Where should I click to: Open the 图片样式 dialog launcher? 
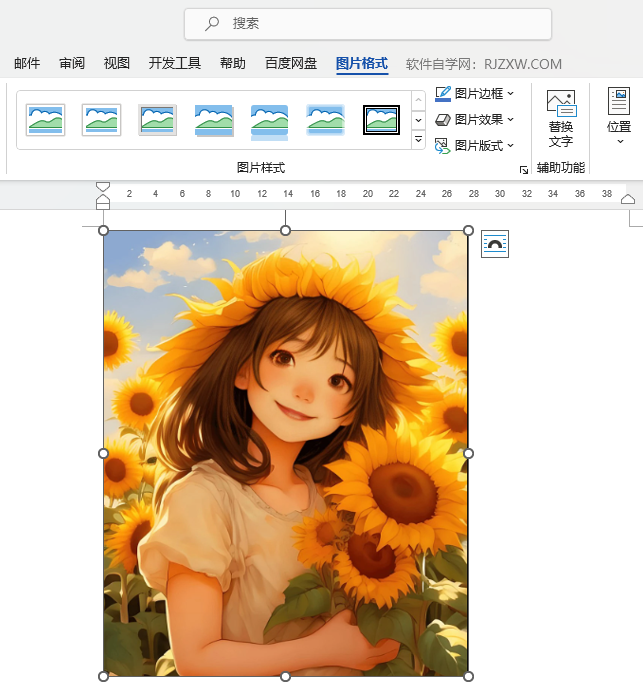coord(523,170)
